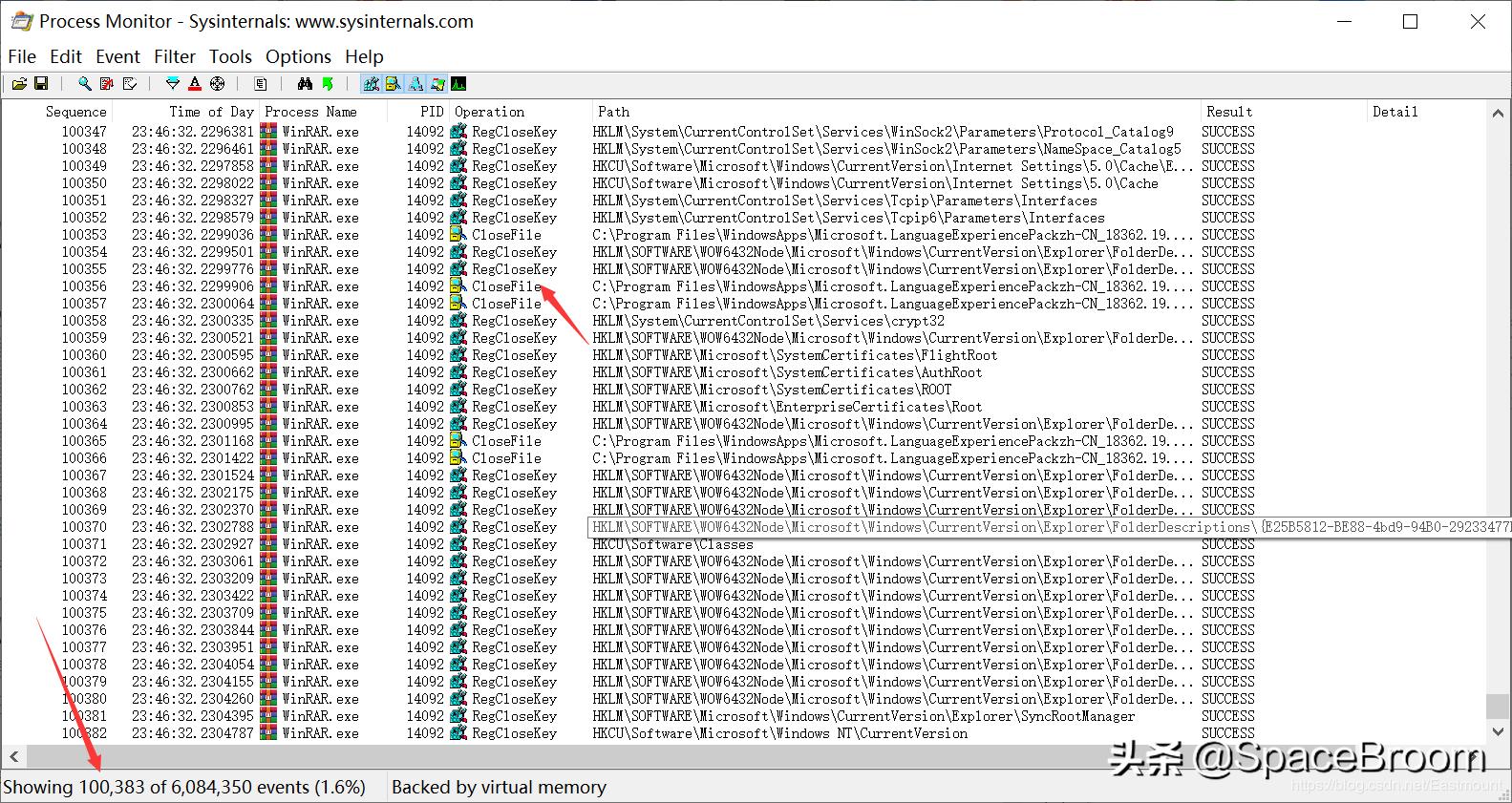This screenshot has height=803, width=1512.
Task: Select the SystemCertificates\FlightRoot path
Action: pos(796,355)
